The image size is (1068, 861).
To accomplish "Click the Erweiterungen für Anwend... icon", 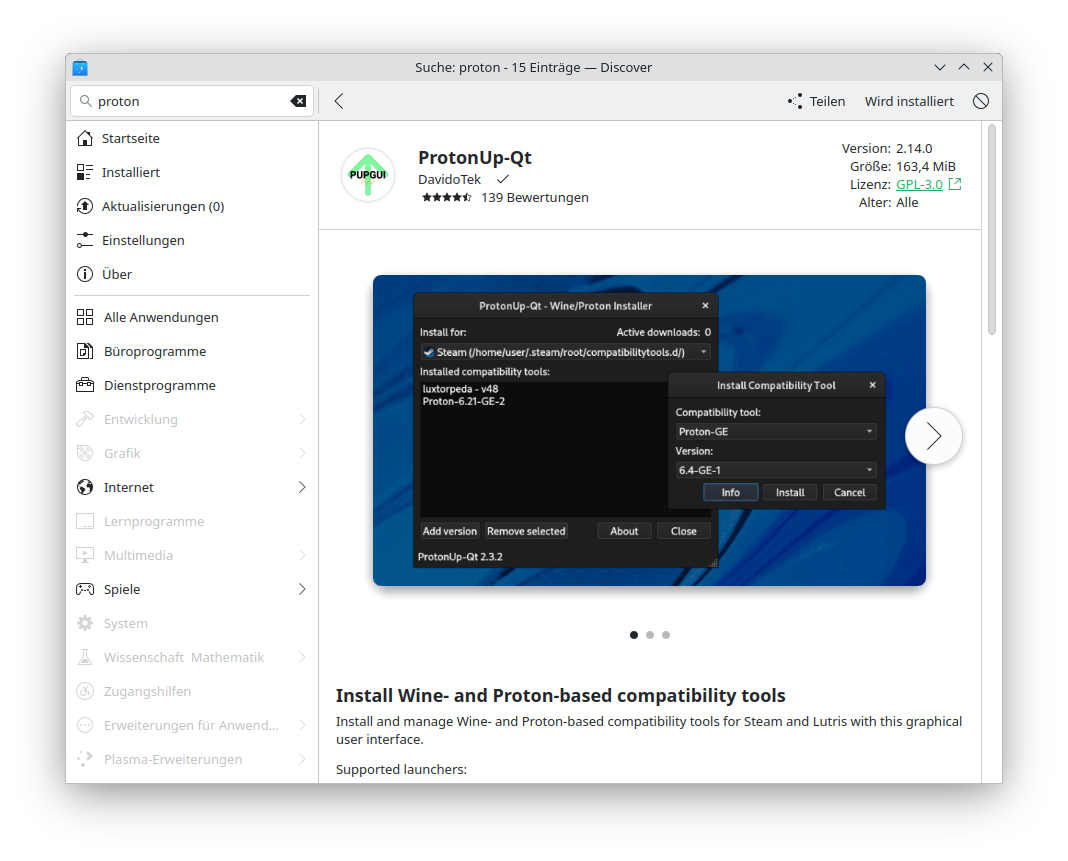I will coord(84,726).
